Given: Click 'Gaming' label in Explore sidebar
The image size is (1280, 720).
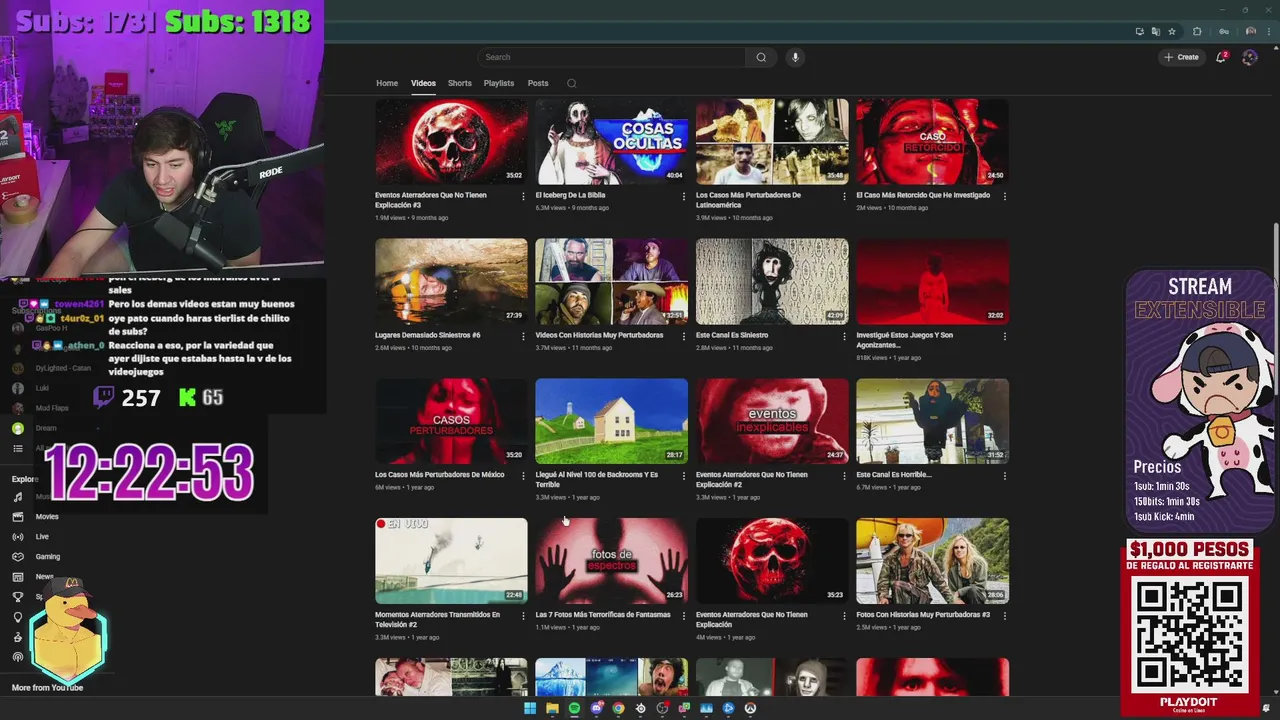Looking at the screenshot, I should coord(48,557).
